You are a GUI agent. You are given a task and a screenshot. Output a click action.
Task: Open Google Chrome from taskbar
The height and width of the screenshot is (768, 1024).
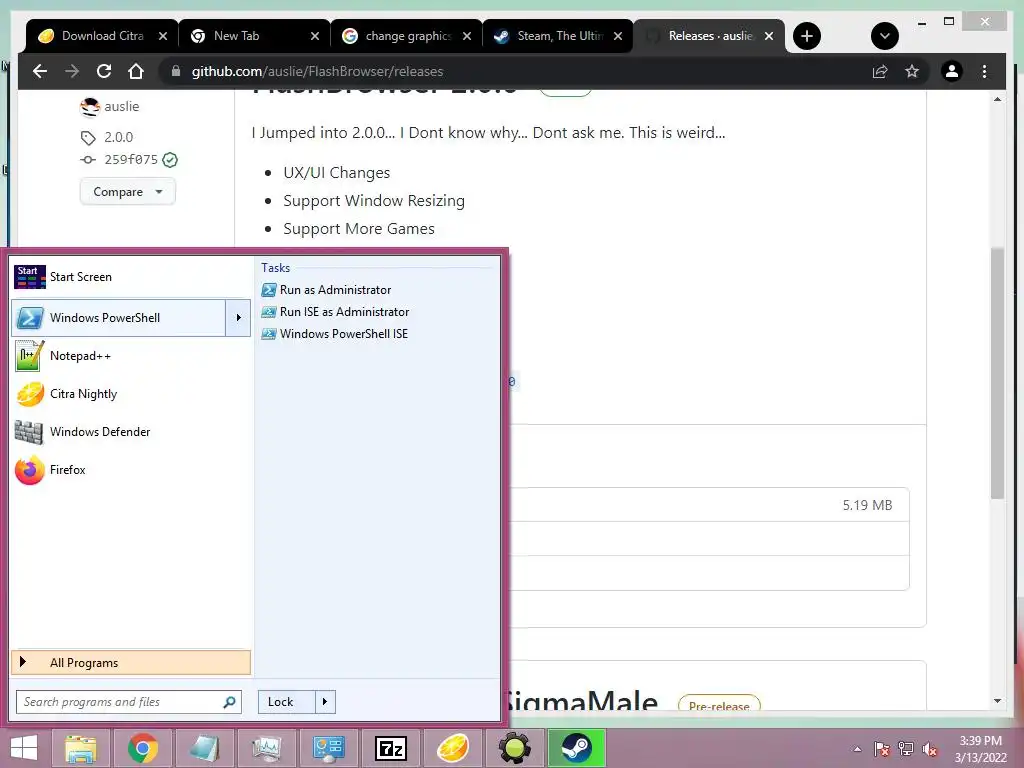click(x=142, y=748)
